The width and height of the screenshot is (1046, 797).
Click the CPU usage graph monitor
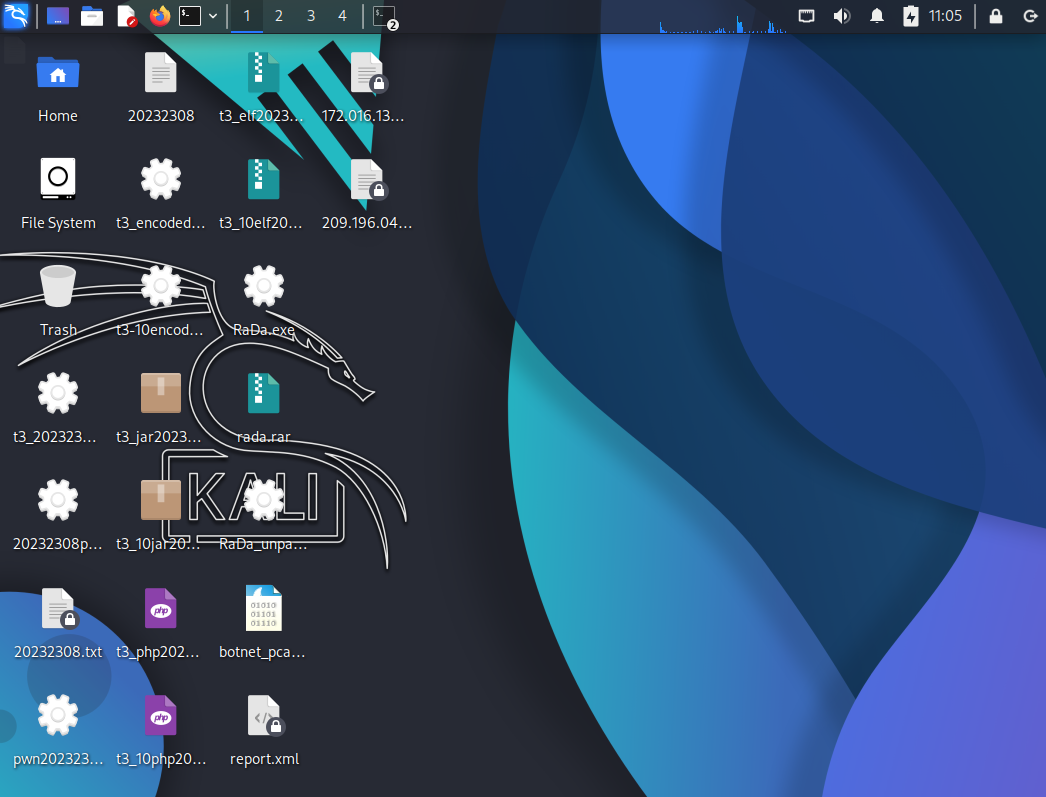click(x=723, y=17)
